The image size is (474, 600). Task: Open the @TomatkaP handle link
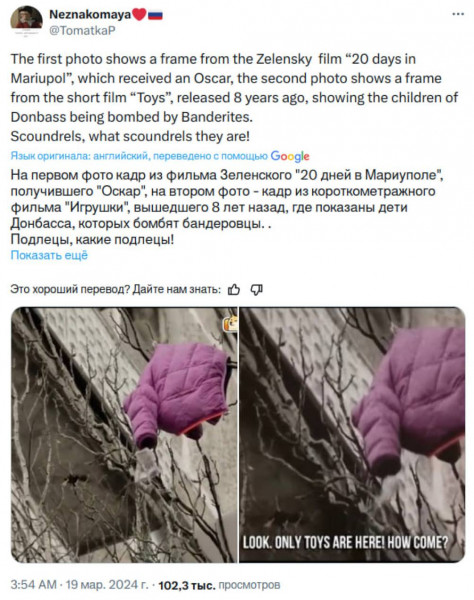click(x=82, y=30)
